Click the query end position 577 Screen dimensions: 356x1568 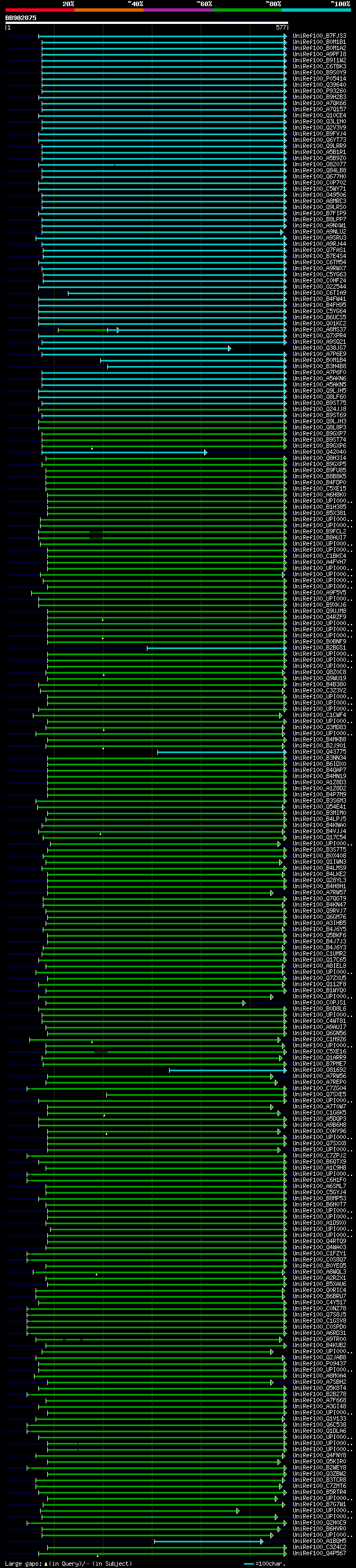280,27
